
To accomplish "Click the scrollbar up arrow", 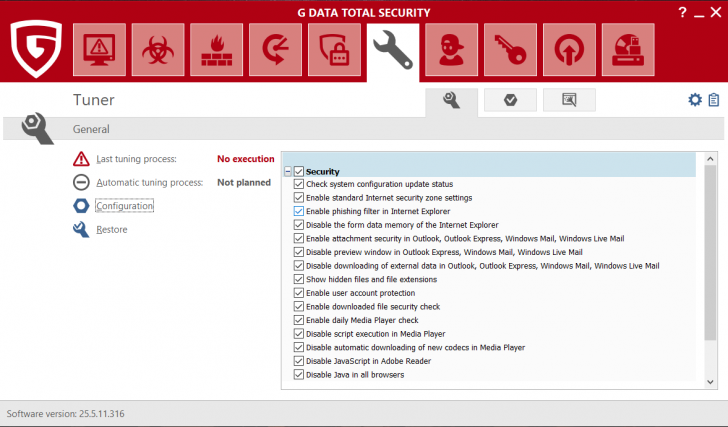I will [x=710, y=159].
